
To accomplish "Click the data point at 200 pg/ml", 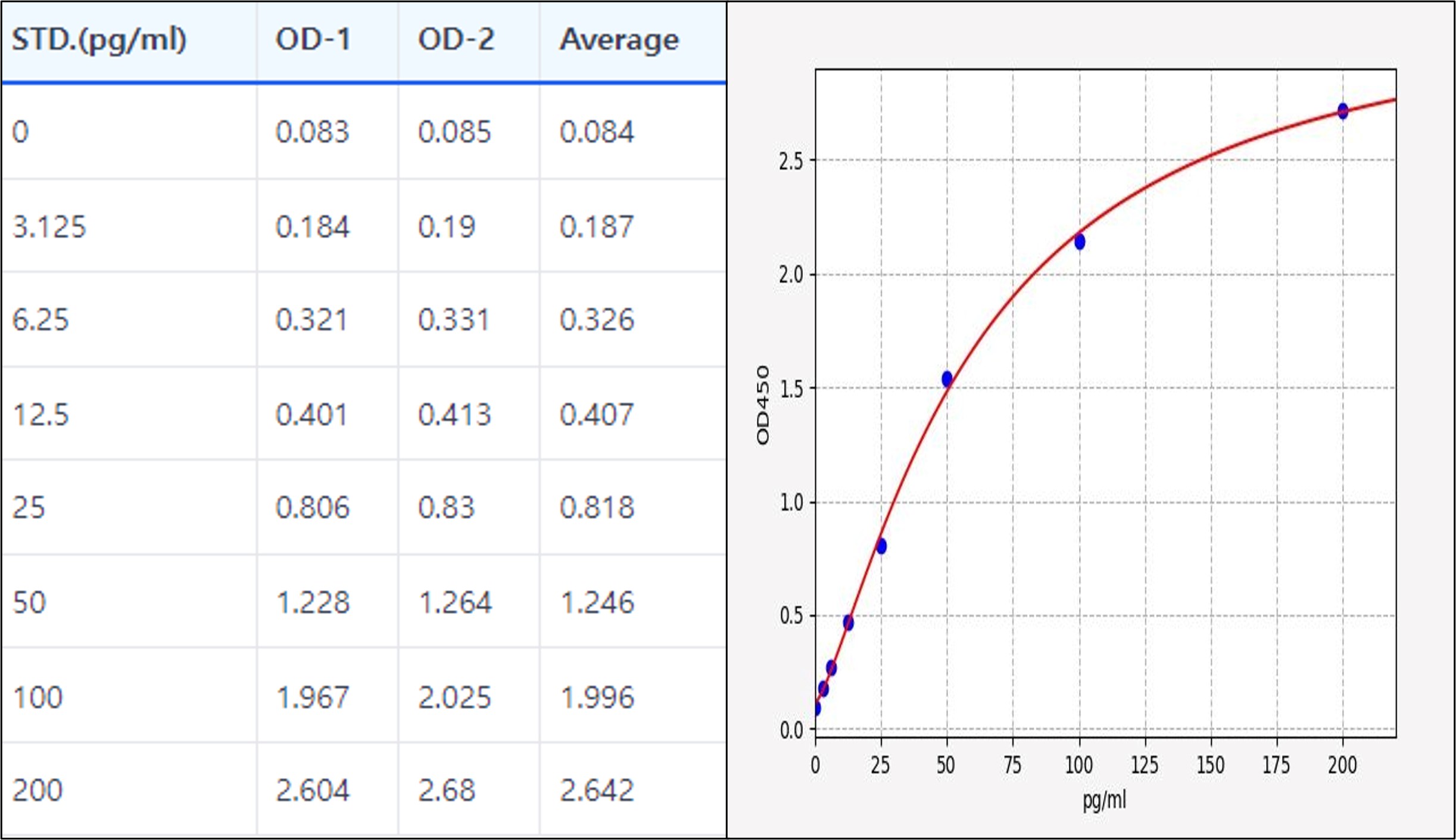I will coord(1343,111).
